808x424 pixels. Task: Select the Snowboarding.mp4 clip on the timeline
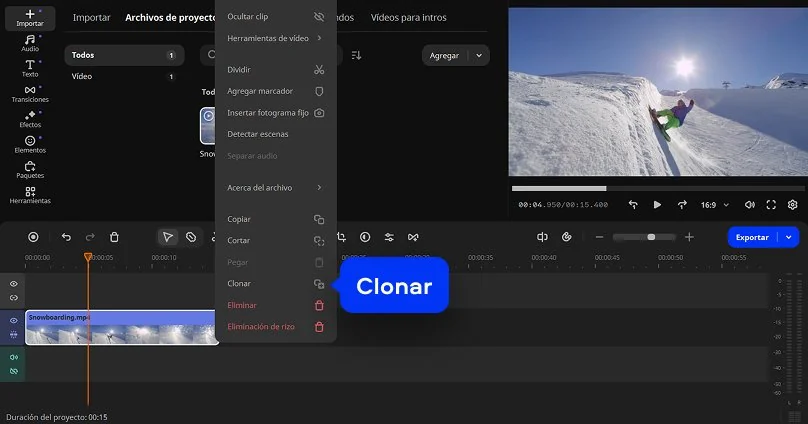(120, 329)
